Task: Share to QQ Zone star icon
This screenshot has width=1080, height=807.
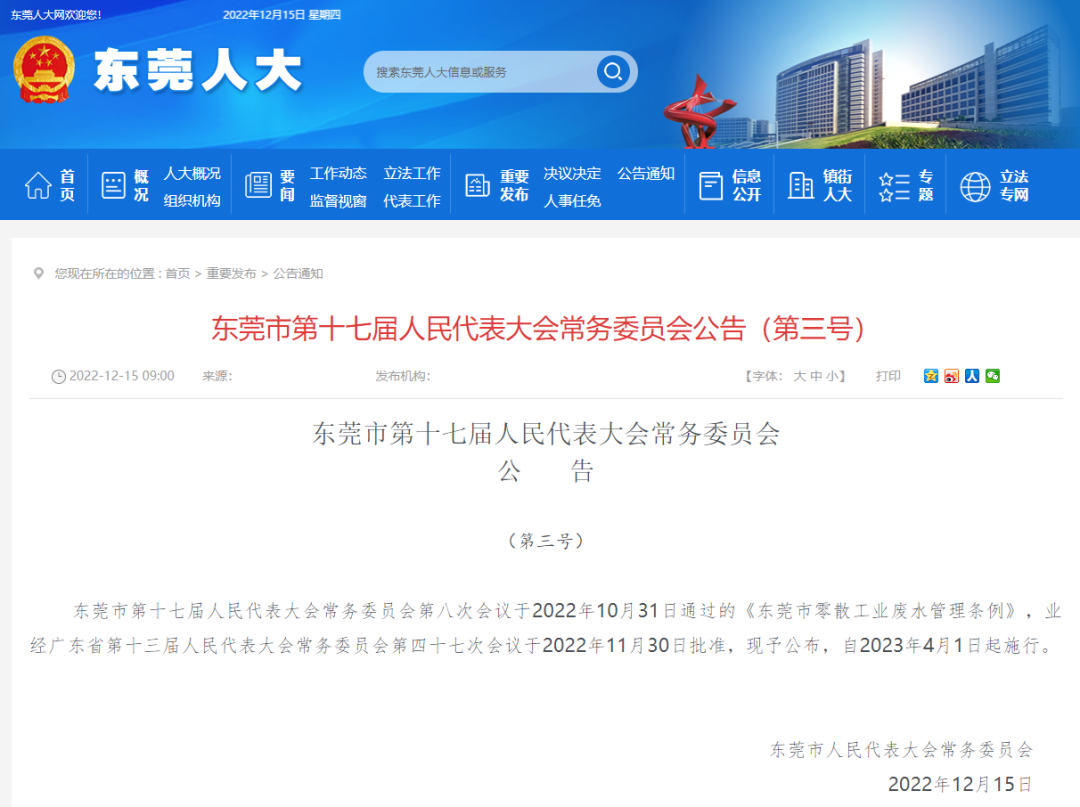Action: [931, 376]
